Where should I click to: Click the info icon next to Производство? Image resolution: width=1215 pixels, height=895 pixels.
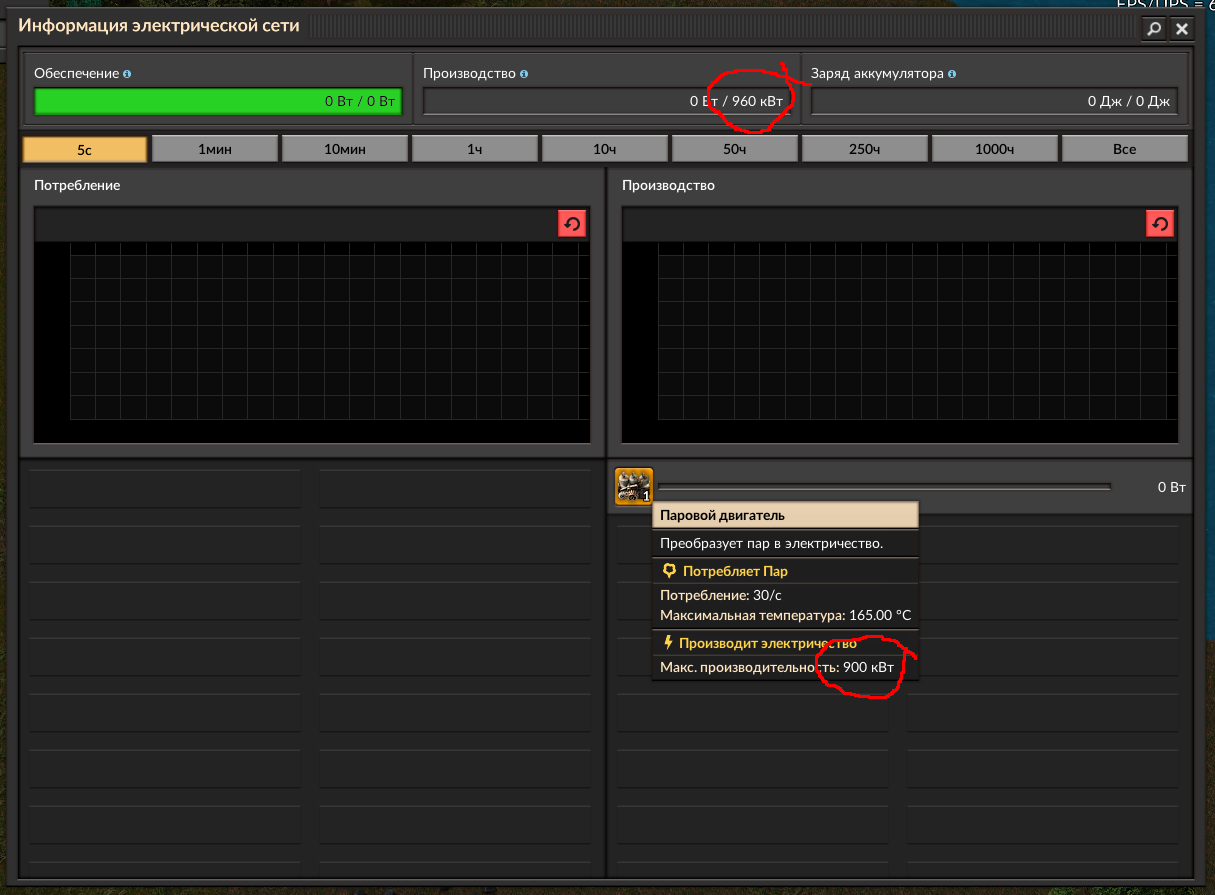[525, 73]
